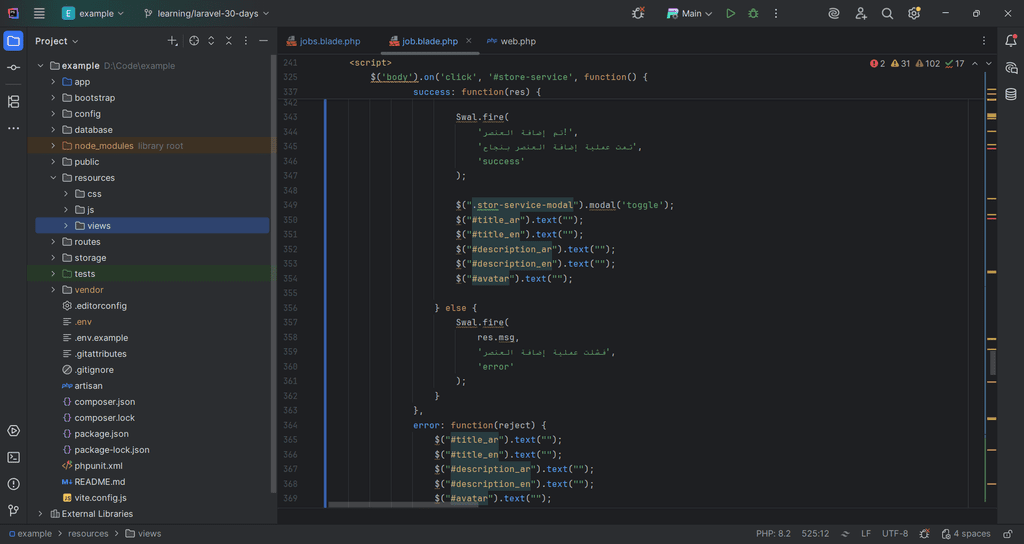Click the Run button in toolbar

click(x=731, y=14)
